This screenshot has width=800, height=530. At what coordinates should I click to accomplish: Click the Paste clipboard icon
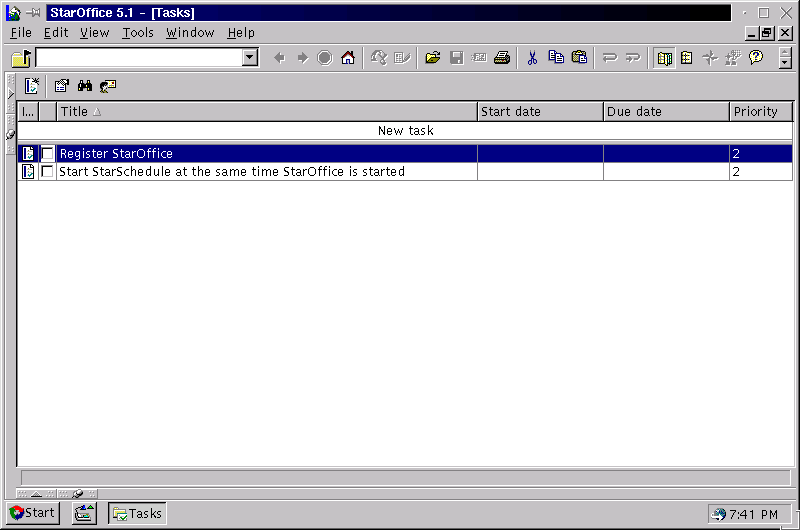click(x=579, y=58)
